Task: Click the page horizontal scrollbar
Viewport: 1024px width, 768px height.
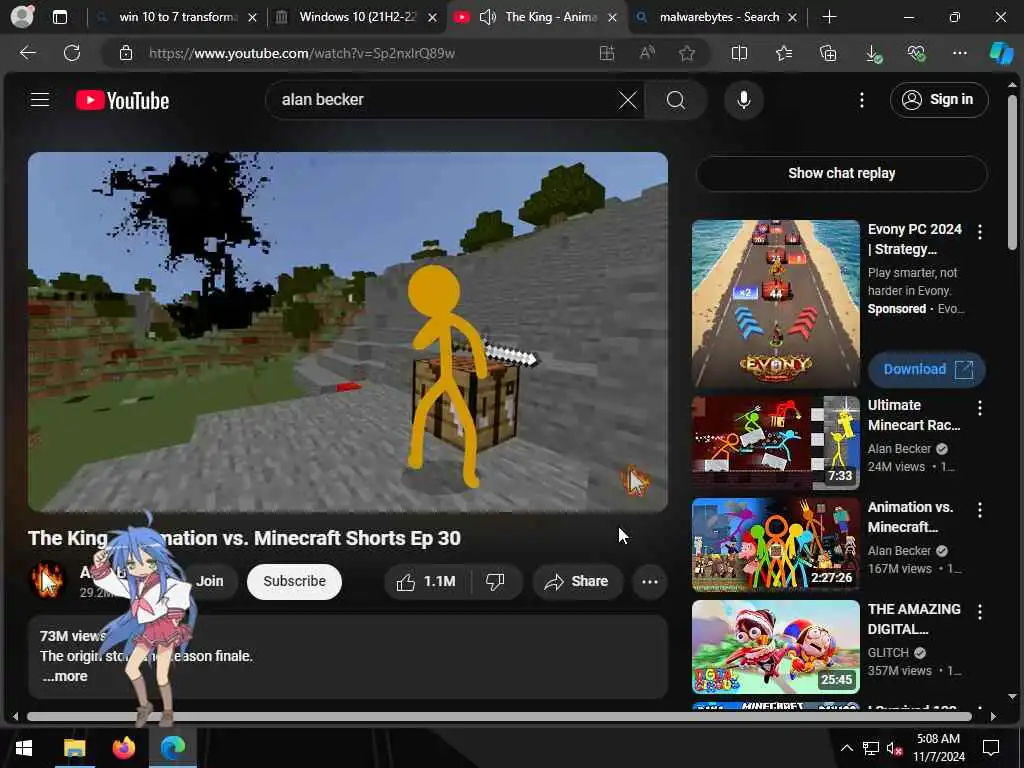Action: [x=499, y=716]
